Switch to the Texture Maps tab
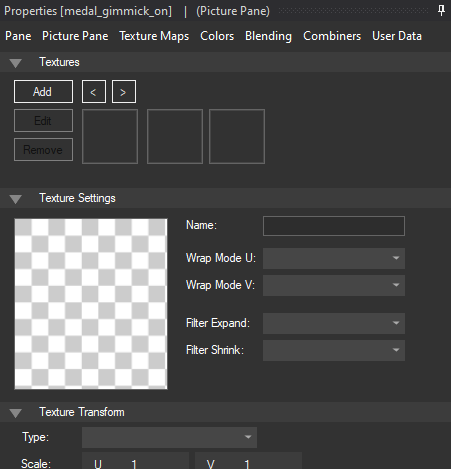451x469 pixels. coord(154,36)
